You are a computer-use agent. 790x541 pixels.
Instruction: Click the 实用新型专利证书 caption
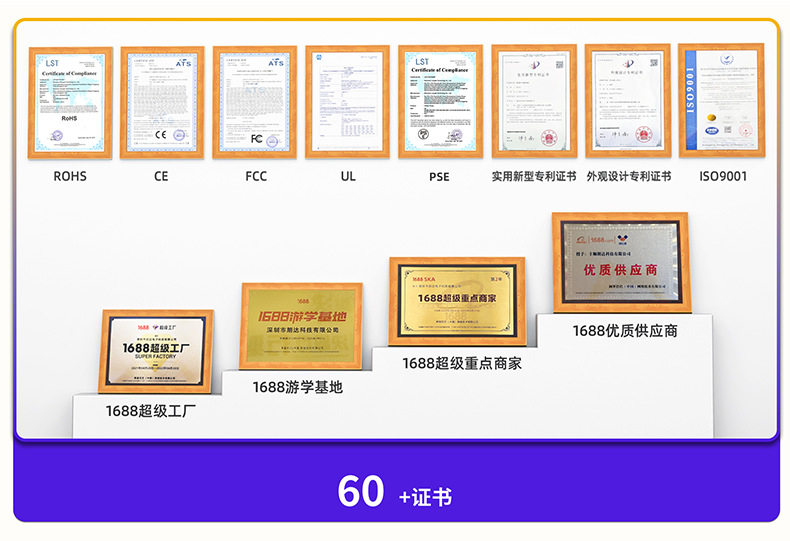(534, 176)
